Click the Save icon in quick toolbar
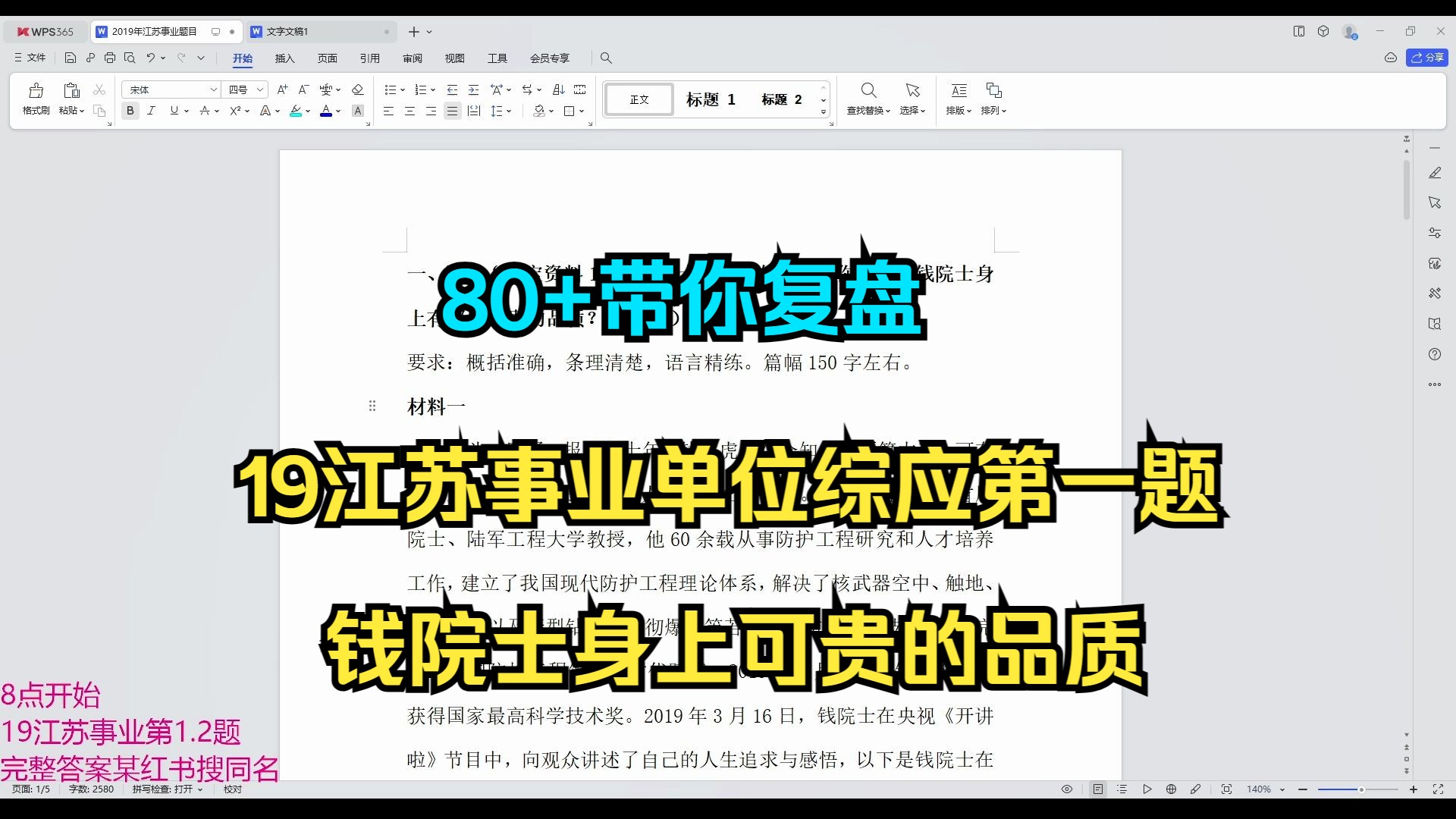This screenshot has height=819, width=1456. coord(71,58)
